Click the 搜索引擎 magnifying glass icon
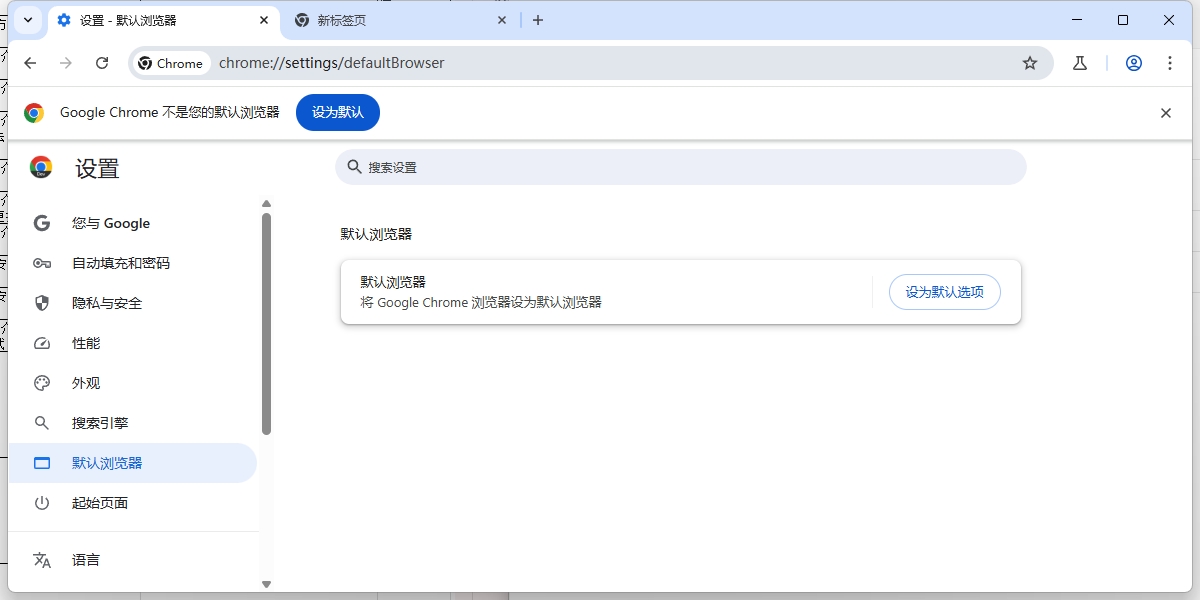 [x=41, y=422]
